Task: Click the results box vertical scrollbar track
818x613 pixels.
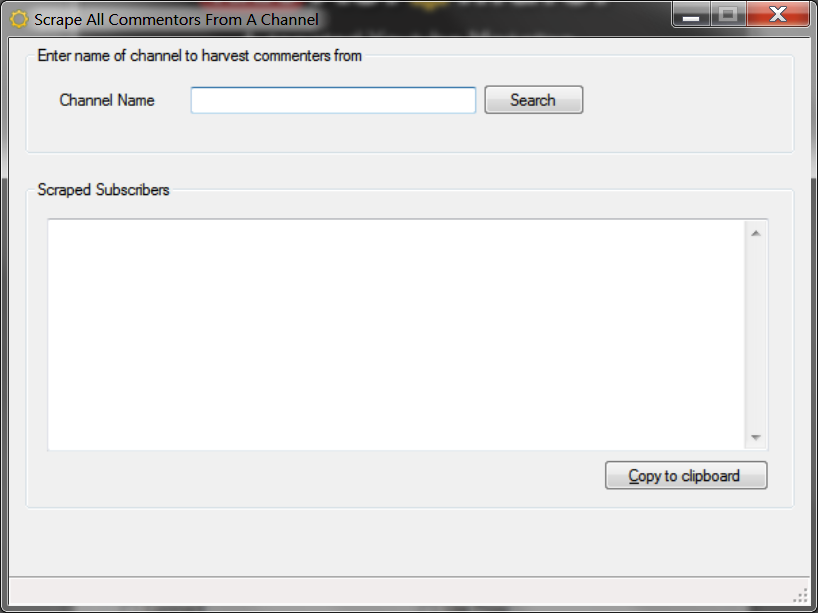Action: pyautogui.click(x=755, y=335)
